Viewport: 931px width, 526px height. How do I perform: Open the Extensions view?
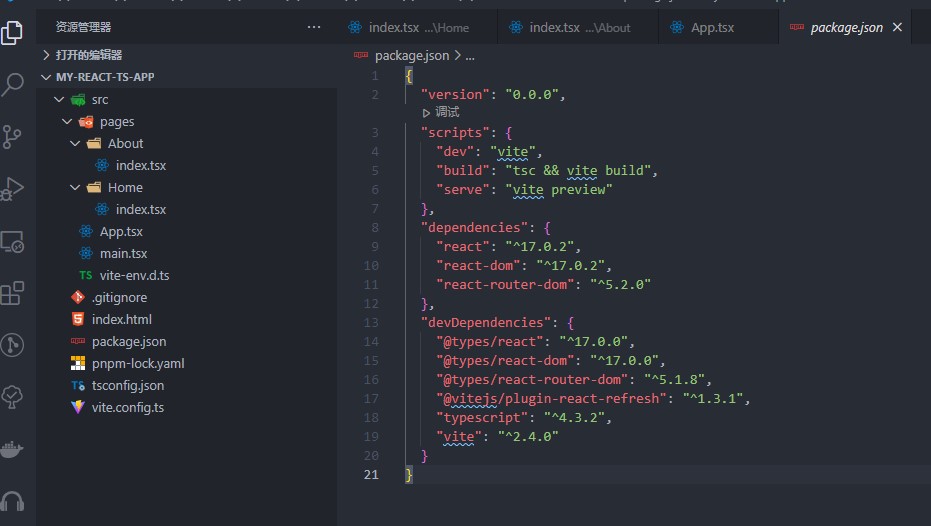click(13, 293)
